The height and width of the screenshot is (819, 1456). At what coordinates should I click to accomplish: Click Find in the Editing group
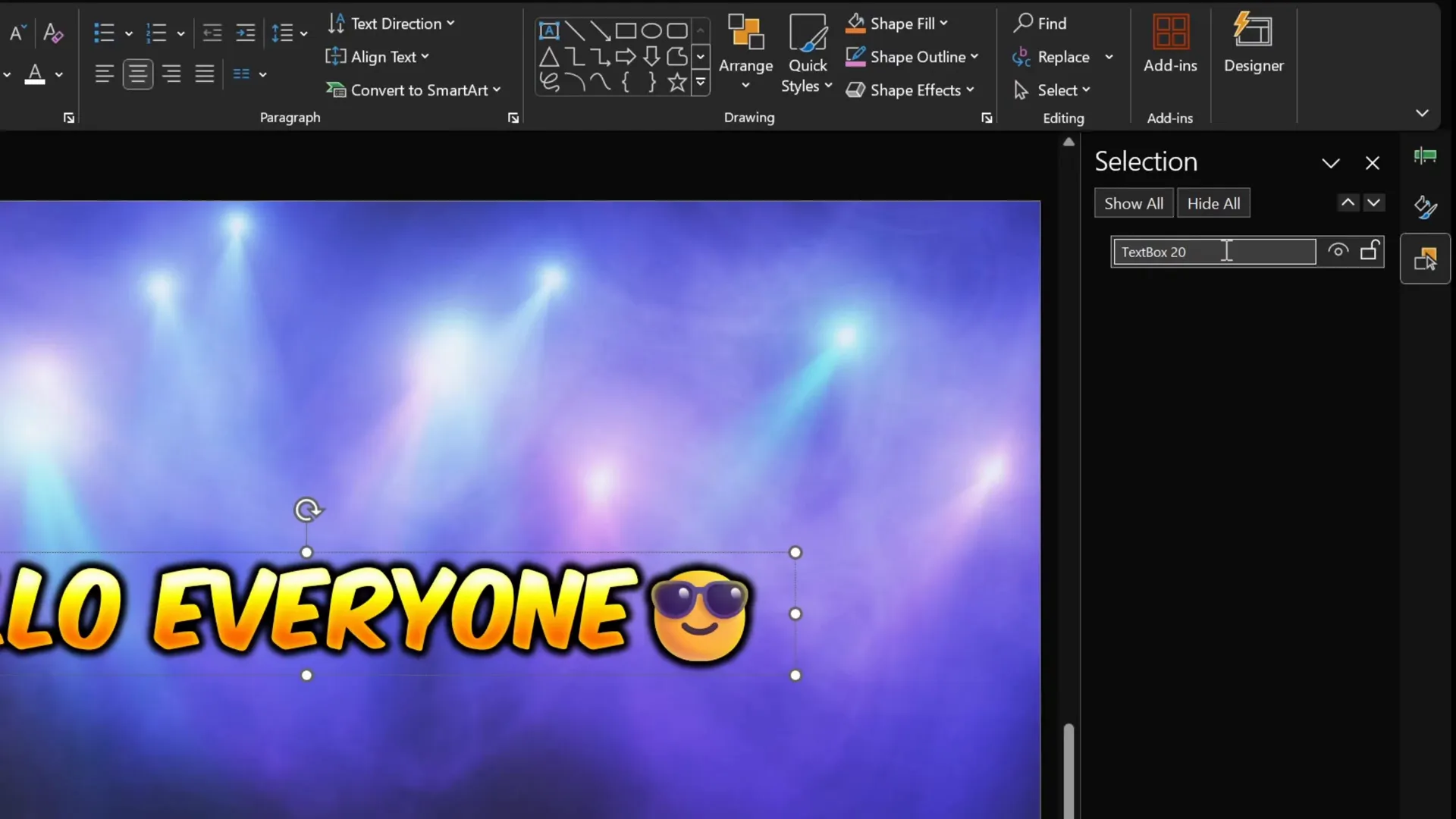[x=1040, y=24]
